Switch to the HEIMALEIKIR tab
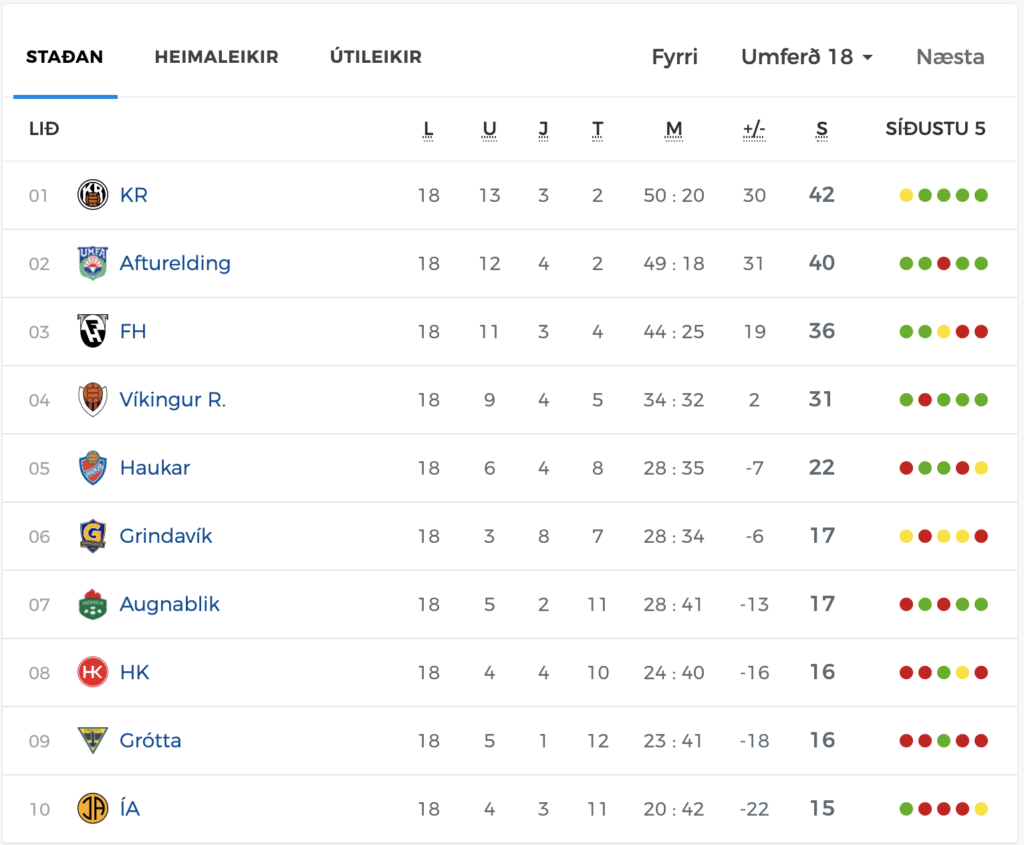This screenshot has height=845, width=1024. click(216, 57)
